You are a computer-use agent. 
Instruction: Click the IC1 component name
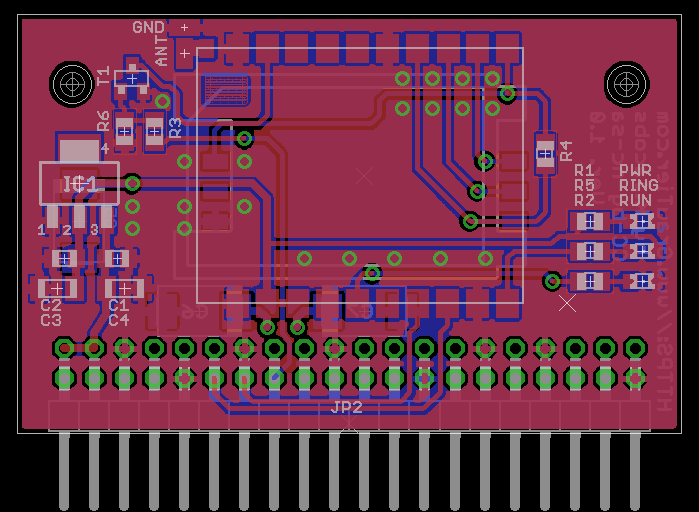(x=80, y=184)
